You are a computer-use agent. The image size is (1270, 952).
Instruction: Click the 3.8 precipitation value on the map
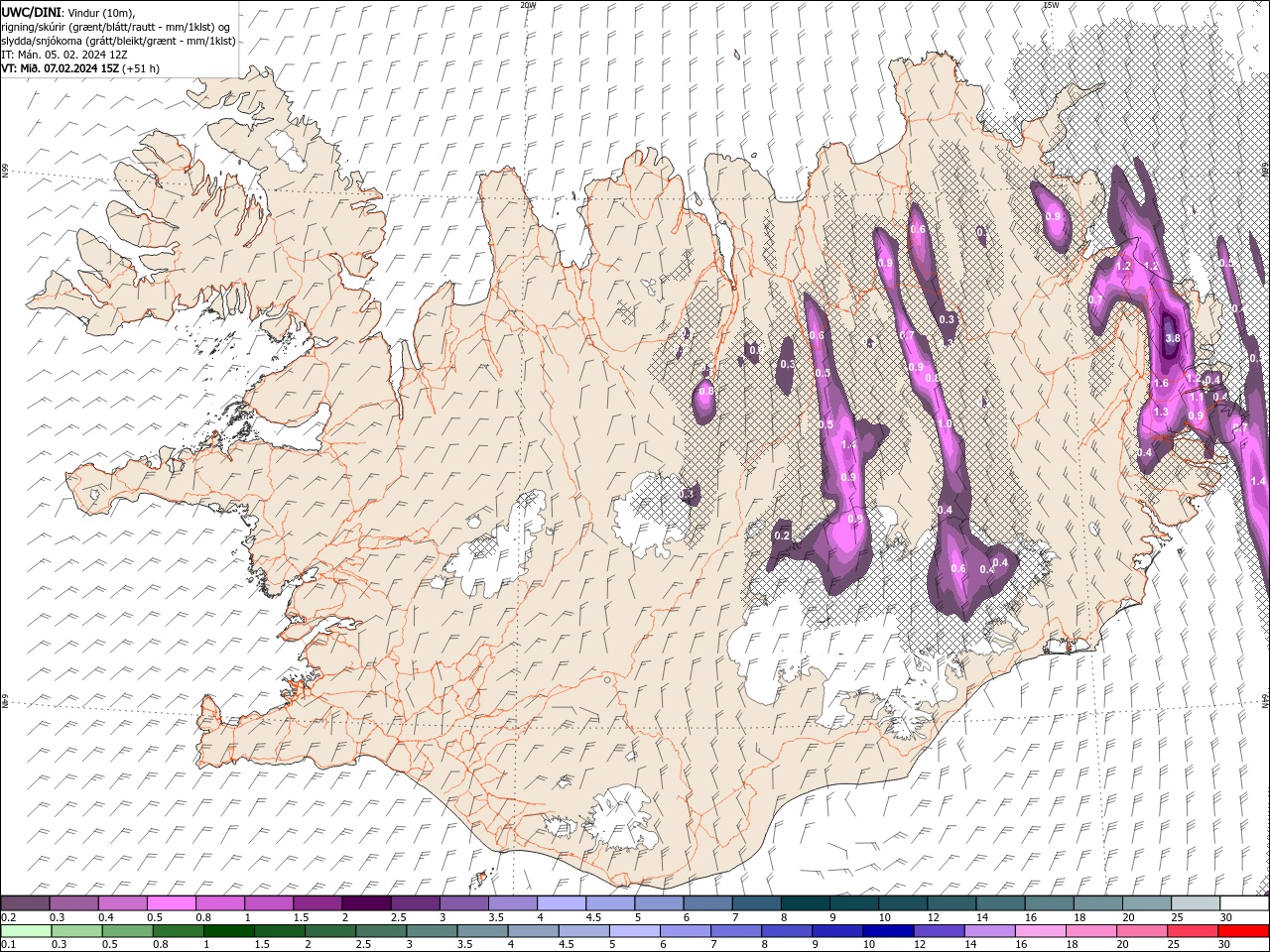point(1172,338)
